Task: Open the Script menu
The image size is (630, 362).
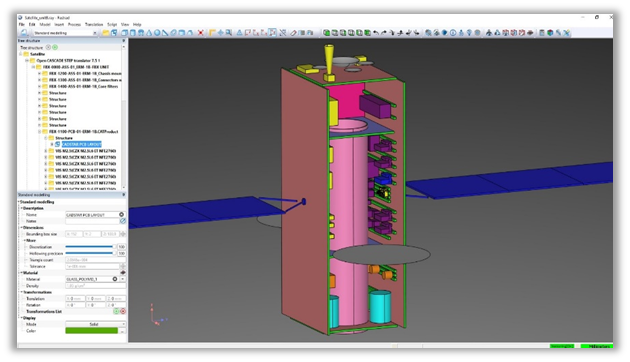Action: click(112, 25)
